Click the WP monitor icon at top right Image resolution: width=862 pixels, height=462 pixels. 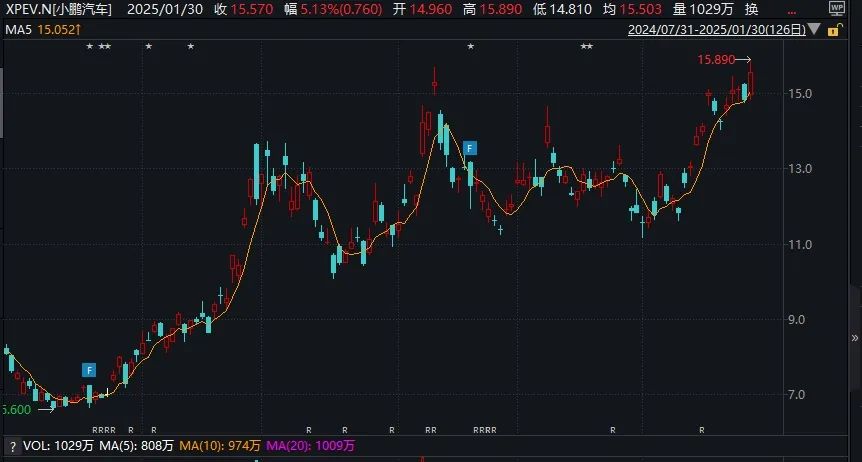pos(837,9)
